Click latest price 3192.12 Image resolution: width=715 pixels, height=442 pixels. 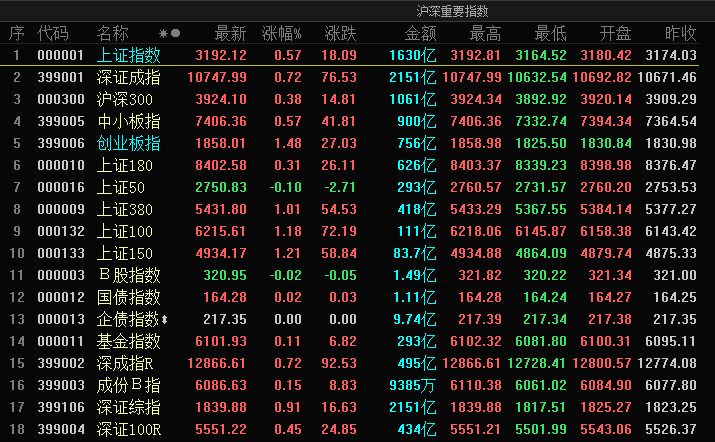point(221,55)
